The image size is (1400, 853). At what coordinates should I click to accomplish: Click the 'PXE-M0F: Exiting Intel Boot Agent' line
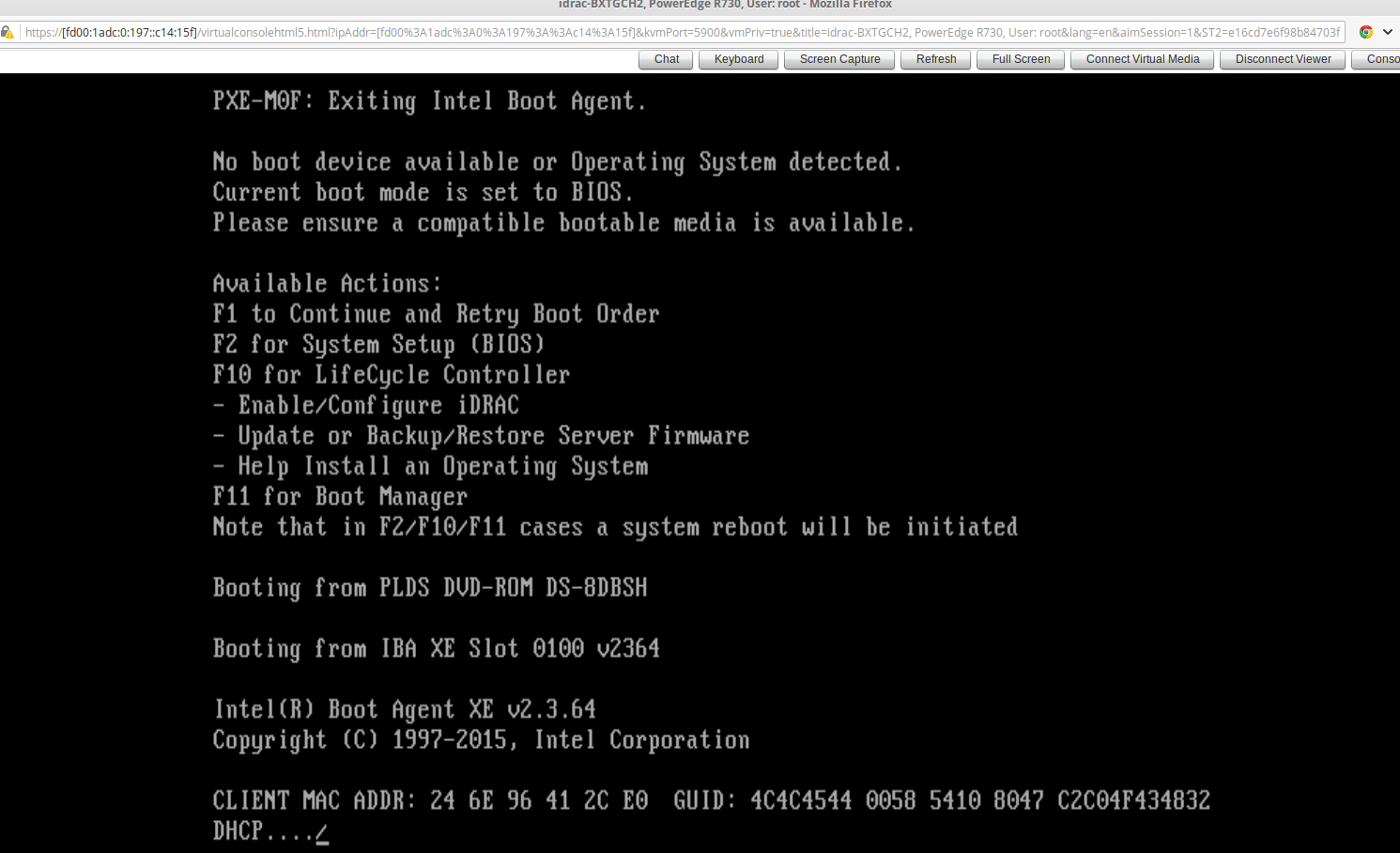(x=429, y=101)
